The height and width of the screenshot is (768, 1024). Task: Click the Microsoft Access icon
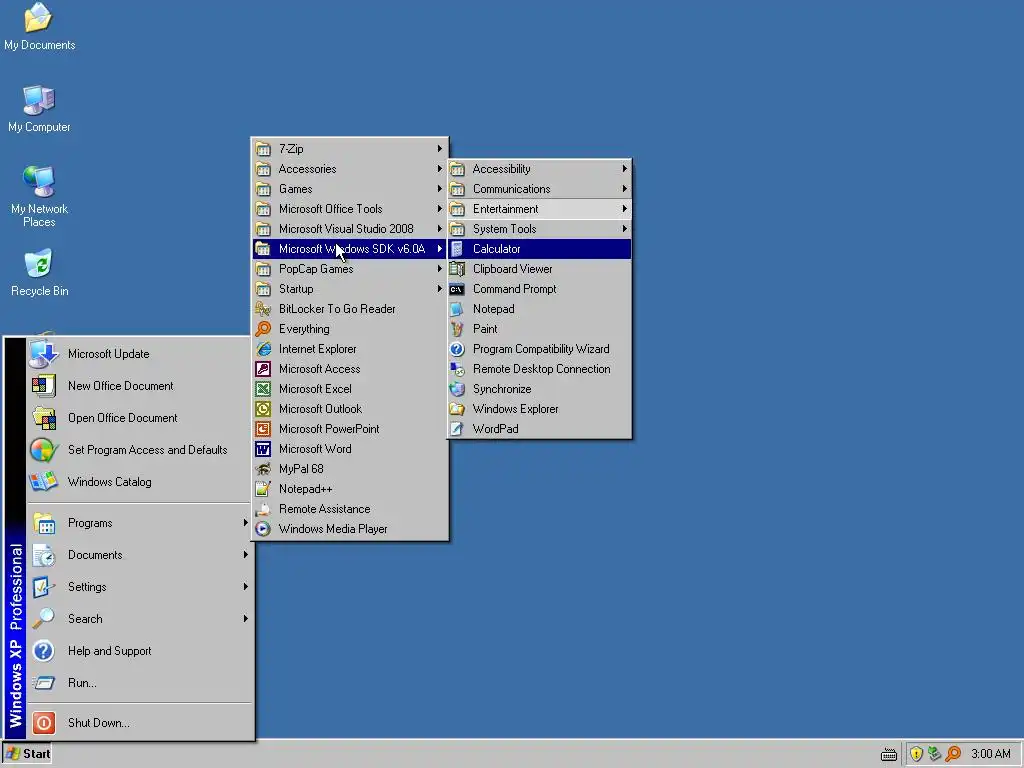263,369
